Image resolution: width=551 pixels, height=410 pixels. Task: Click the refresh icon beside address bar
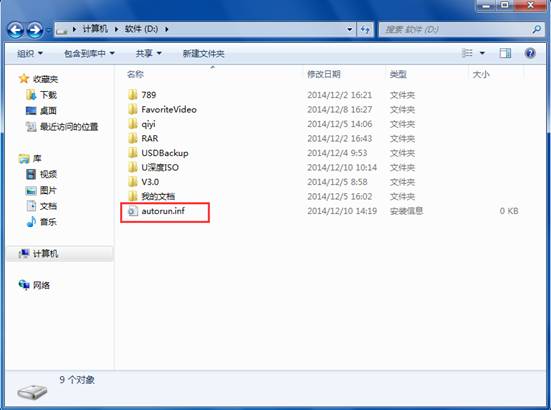[x=365, y=30]
